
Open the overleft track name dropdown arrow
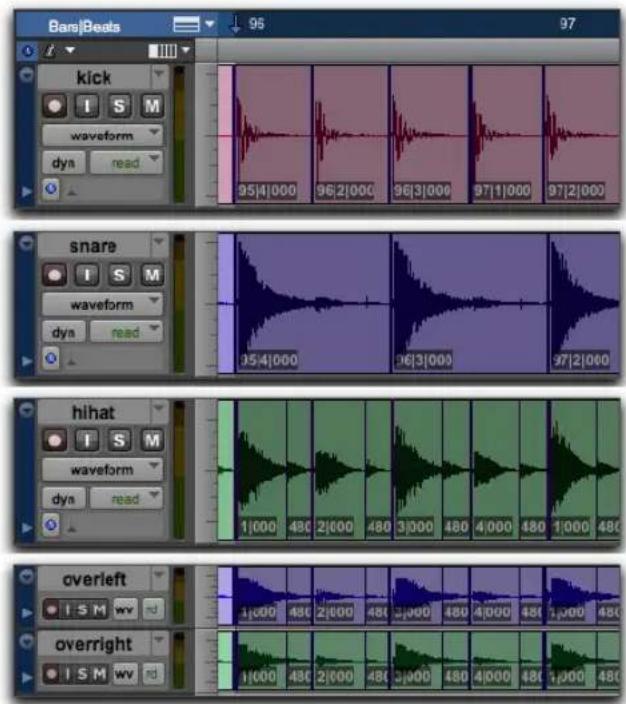[x=159, y=575]
